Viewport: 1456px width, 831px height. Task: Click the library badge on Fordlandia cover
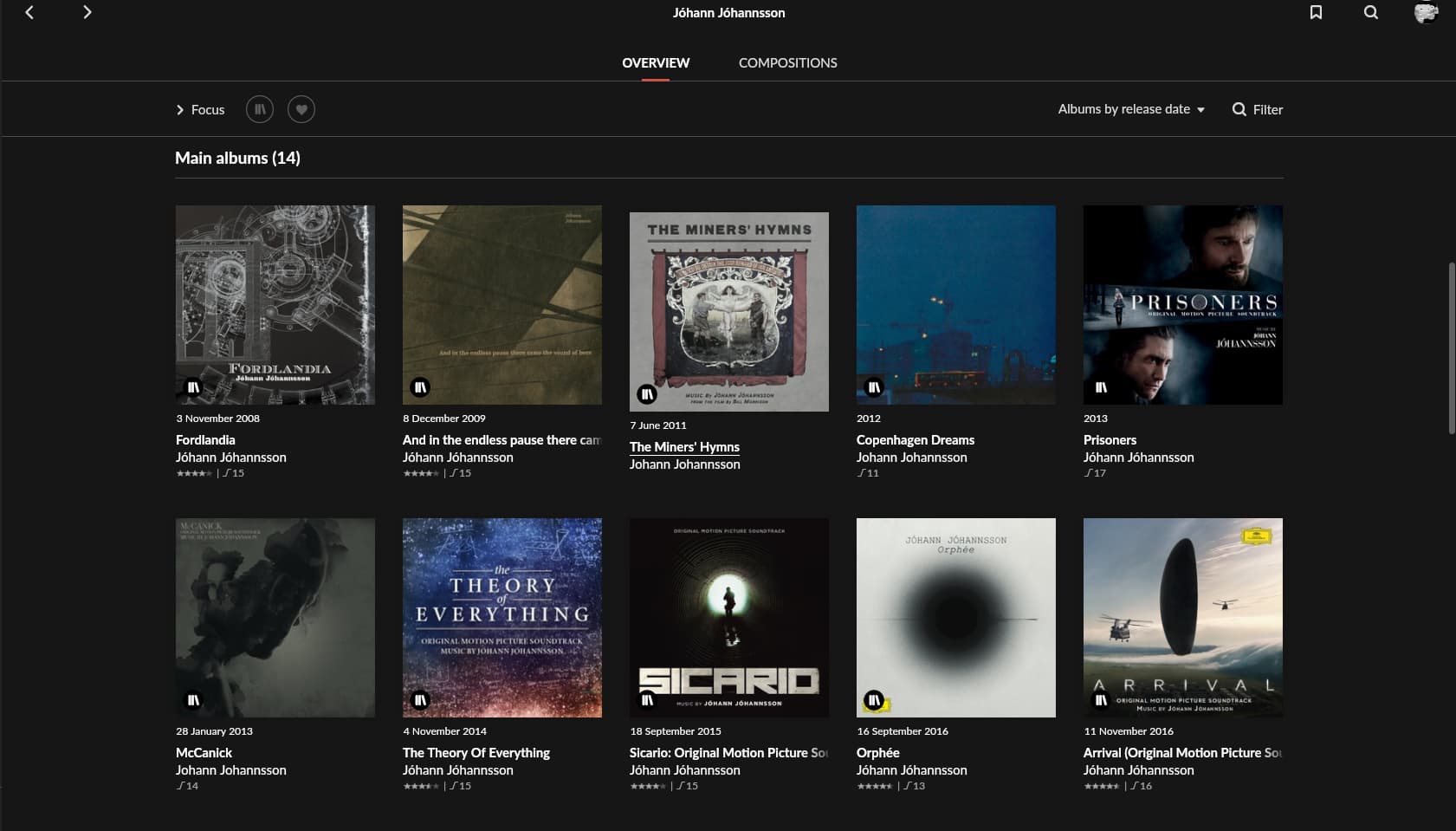click(193, 387)
